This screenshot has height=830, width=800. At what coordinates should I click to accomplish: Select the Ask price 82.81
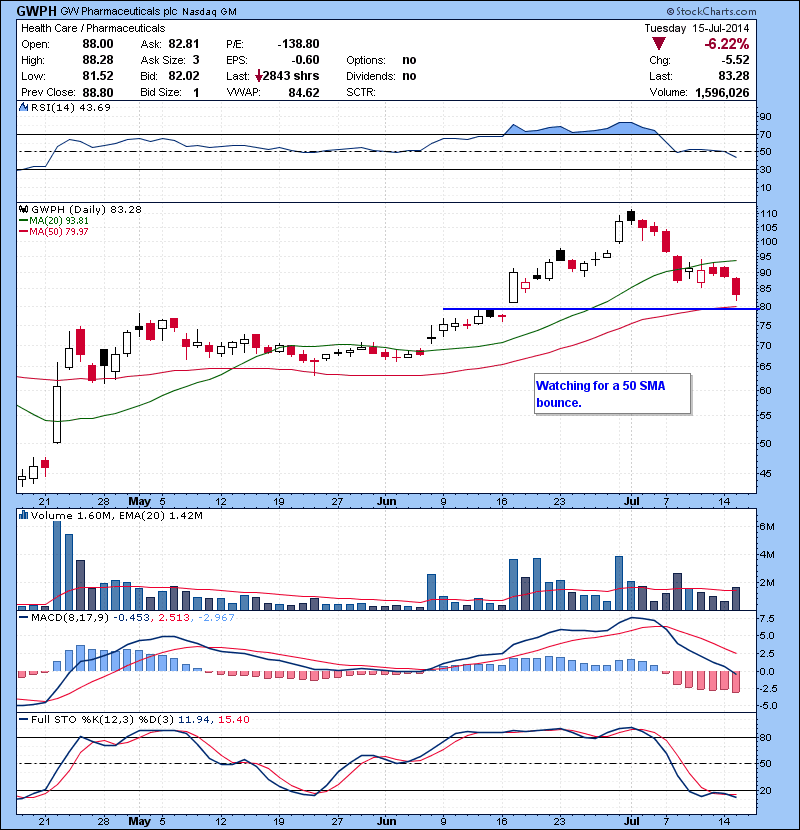[184, 44]
